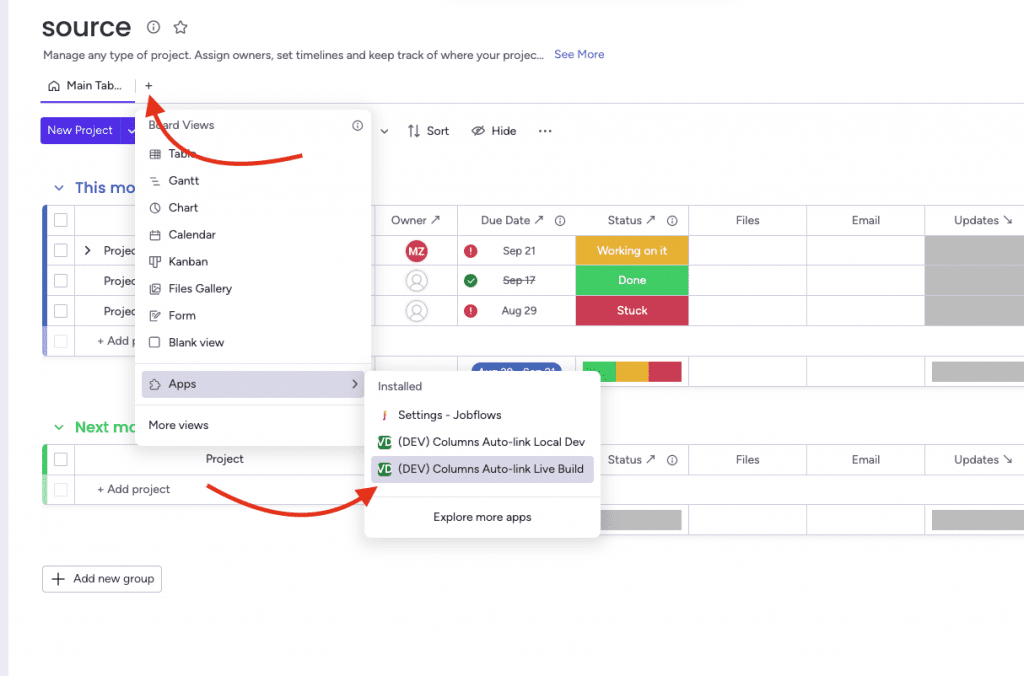Screen dimensions: 1024x676
Task: Click the overdue alert icon beside Sep 21
Action: [x=470, y=251]
